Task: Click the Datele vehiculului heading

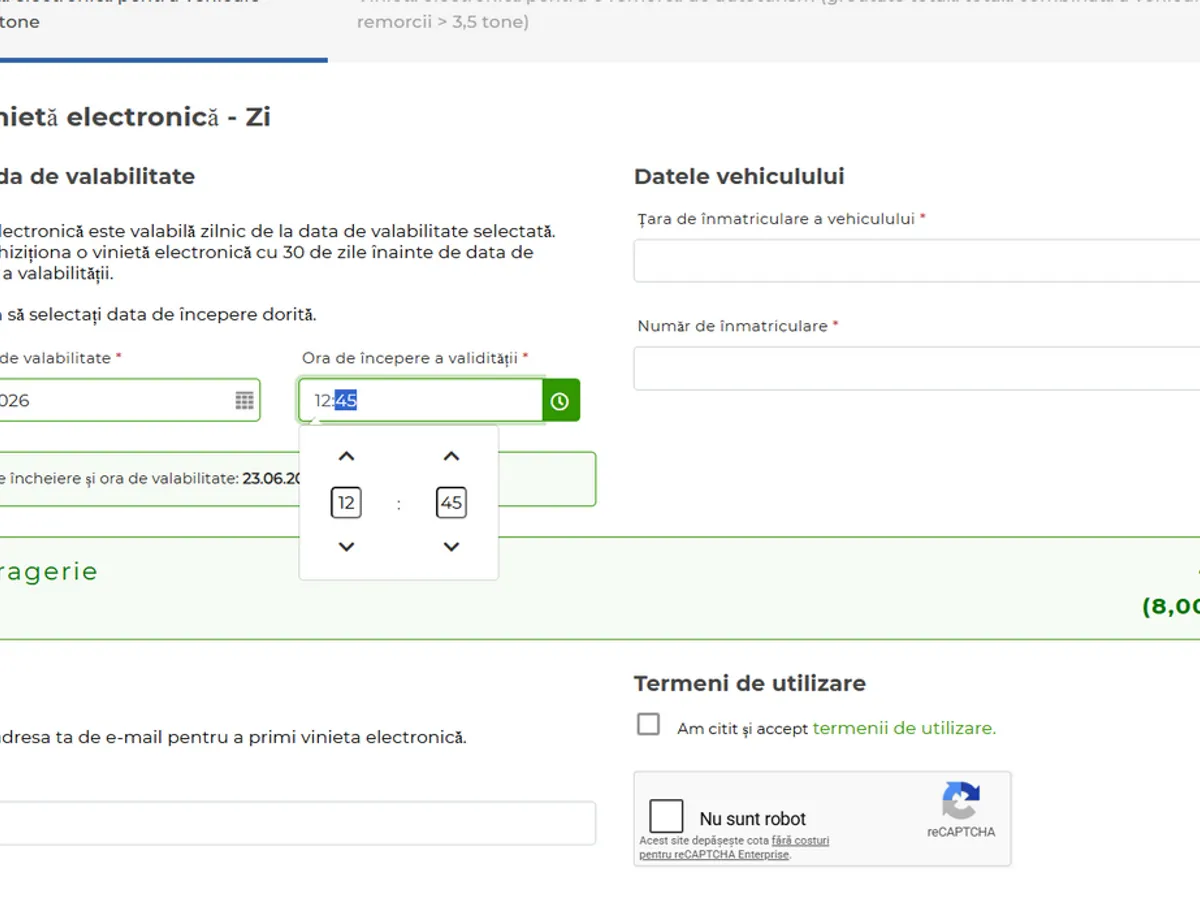Action: pos(739,177)
